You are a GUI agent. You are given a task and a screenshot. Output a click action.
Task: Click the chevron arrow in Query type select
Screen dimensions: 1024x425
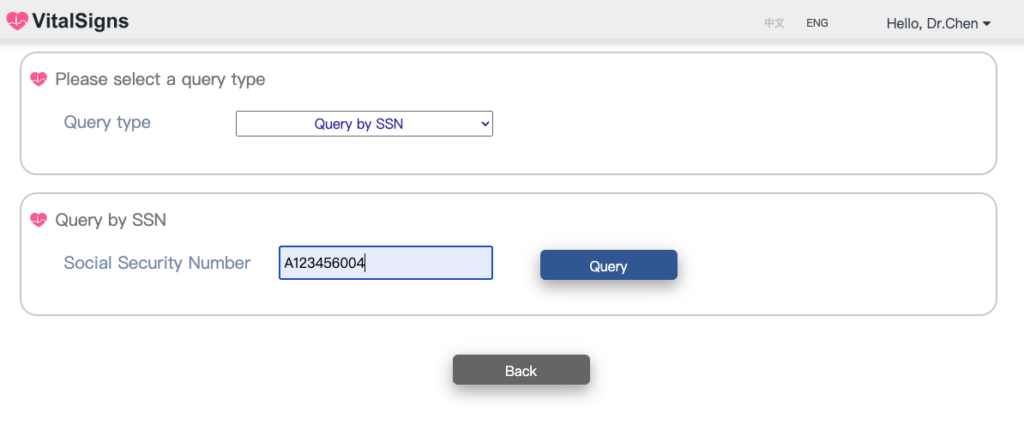point(484,123)
